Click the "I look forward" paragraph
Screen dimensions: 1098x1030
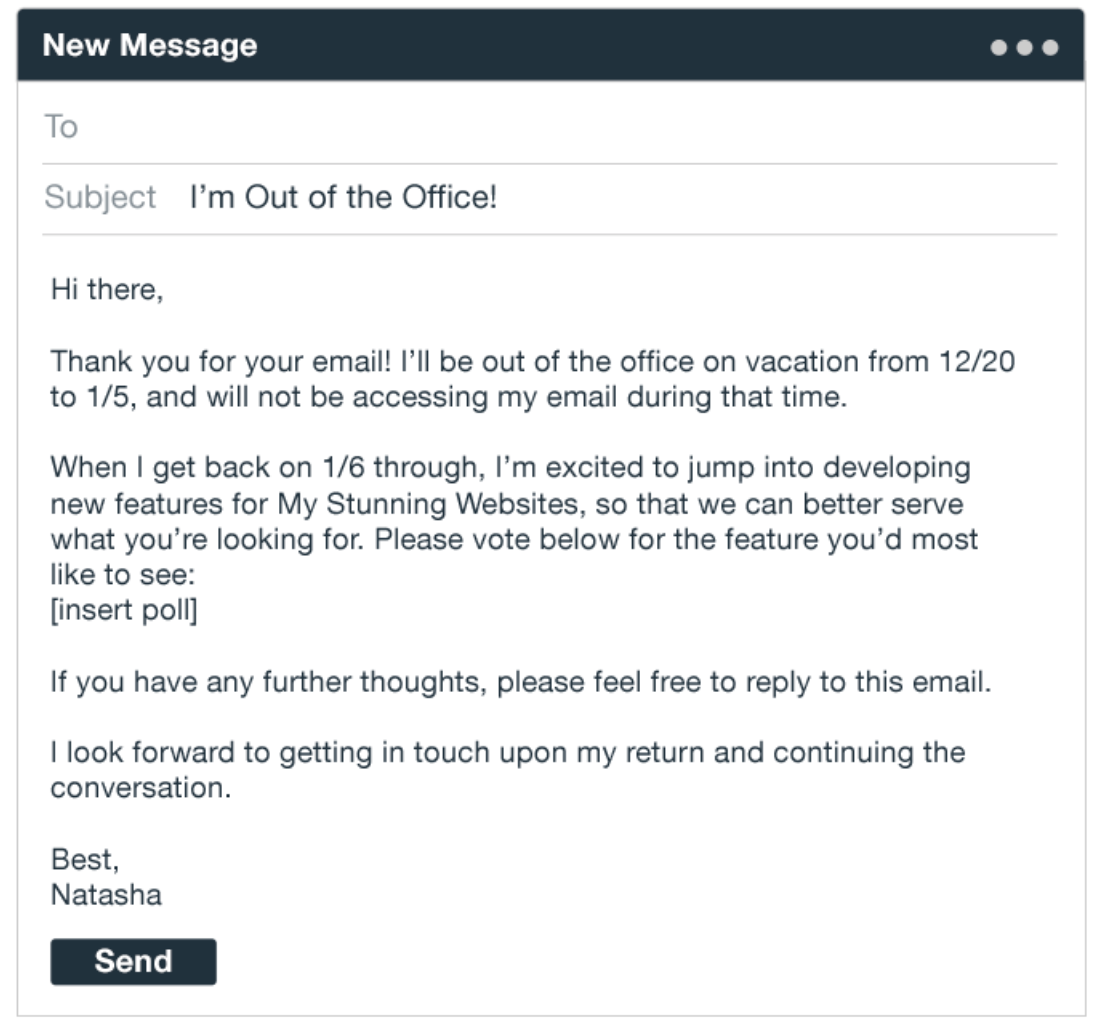(507, 752)
